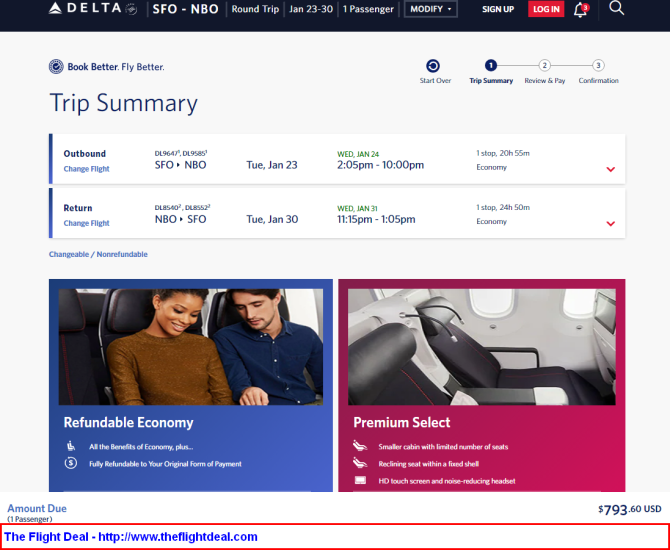Click Change Flight under Outbound

click(87, 169)
